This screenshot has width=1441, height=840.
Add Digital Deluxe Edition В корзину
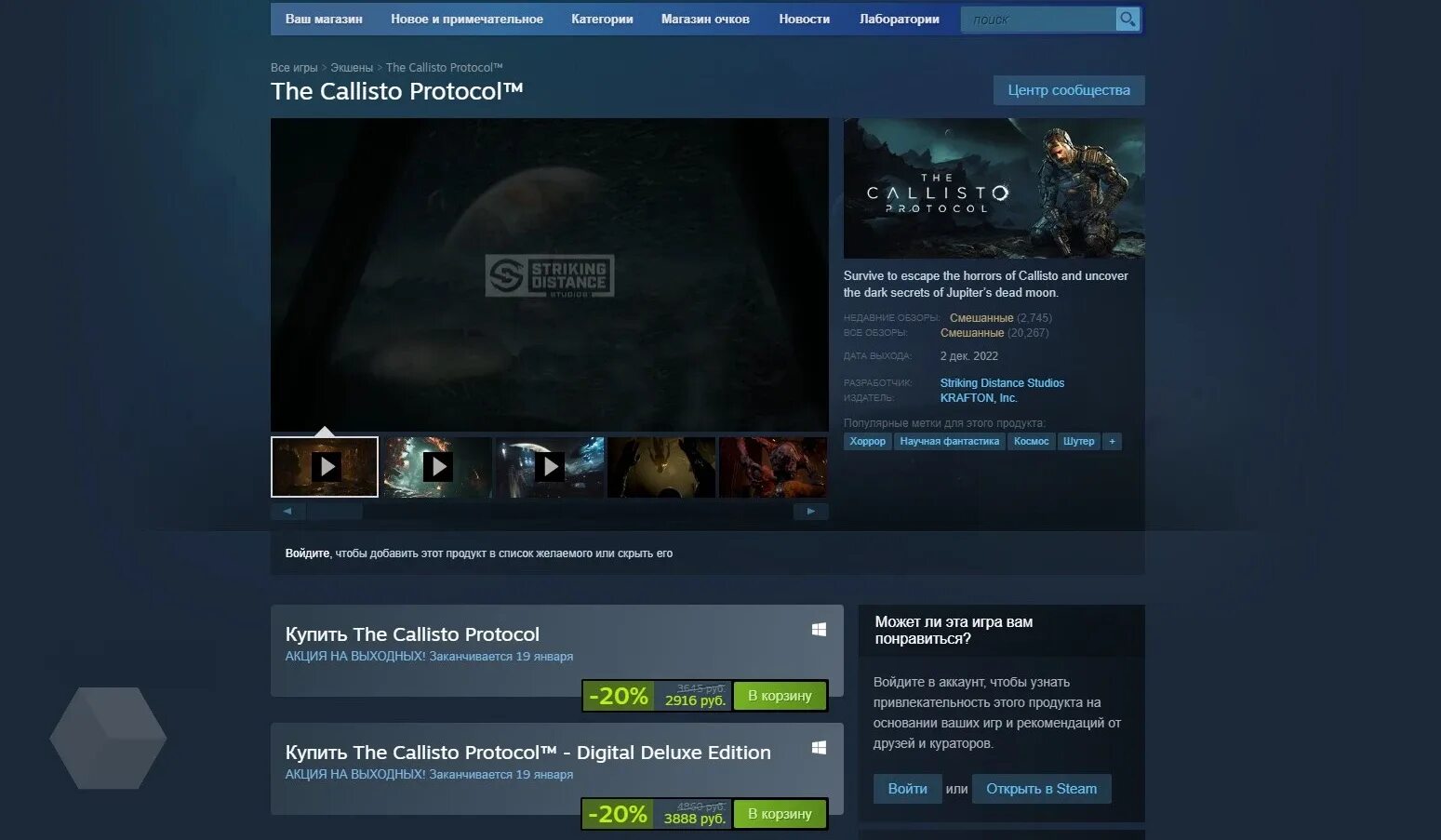coord(780,814)
